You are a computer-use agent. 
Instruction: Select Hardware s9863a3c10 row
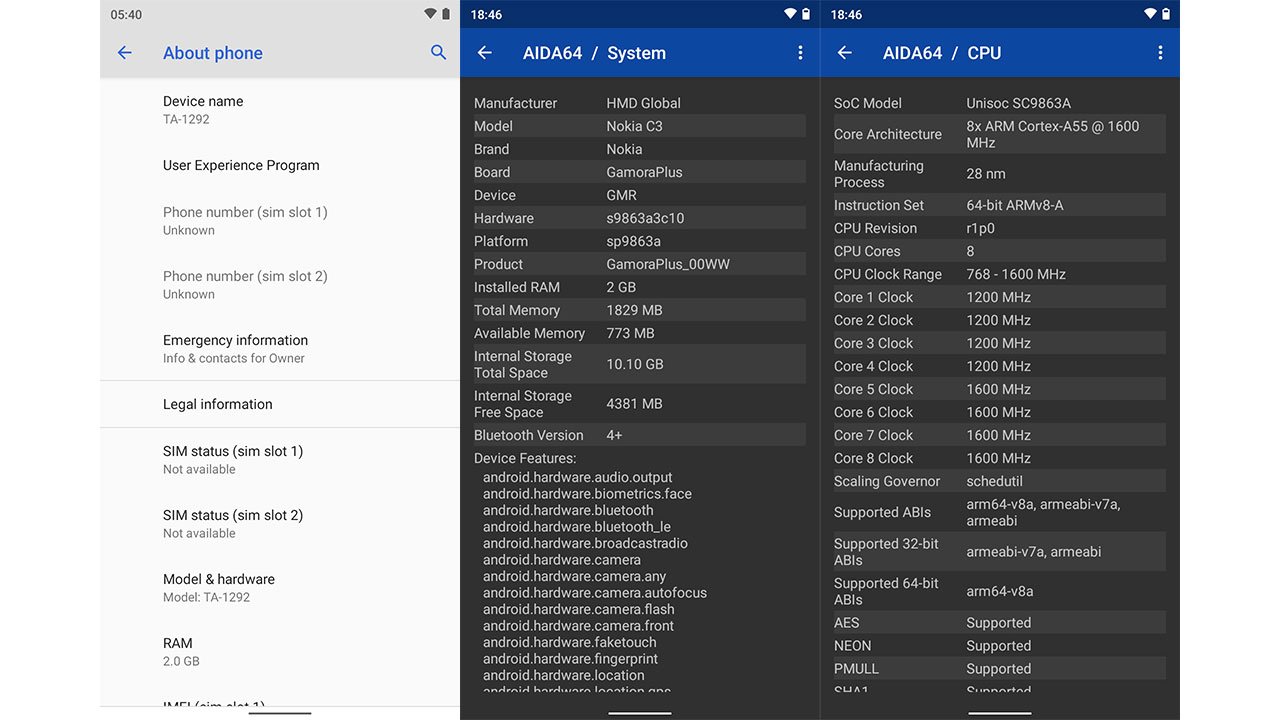[640, 218]
